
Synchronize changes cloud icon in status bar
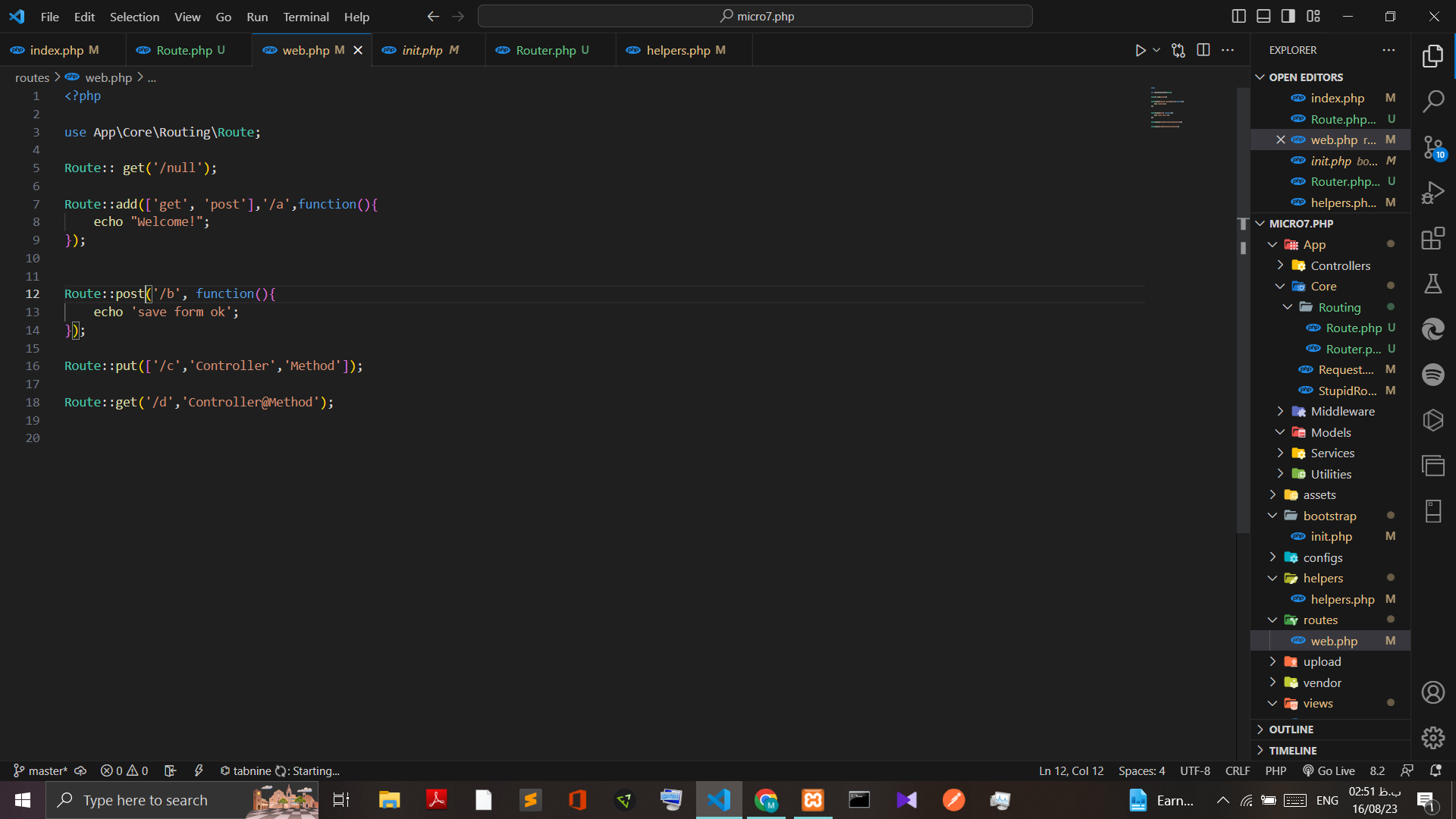(80, 770)
